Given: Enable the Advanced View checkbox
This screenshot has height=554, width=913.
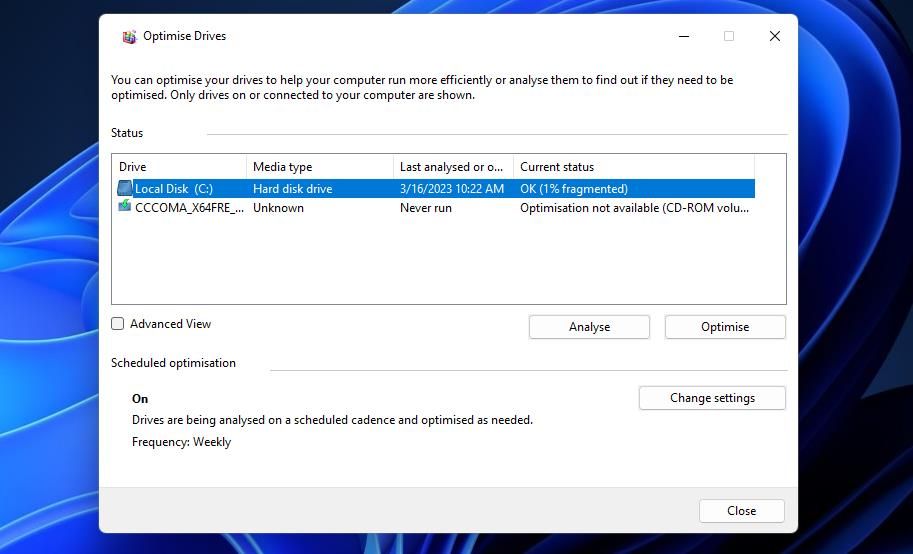Looking at the screenshot, I should click(x=118, y=324).
